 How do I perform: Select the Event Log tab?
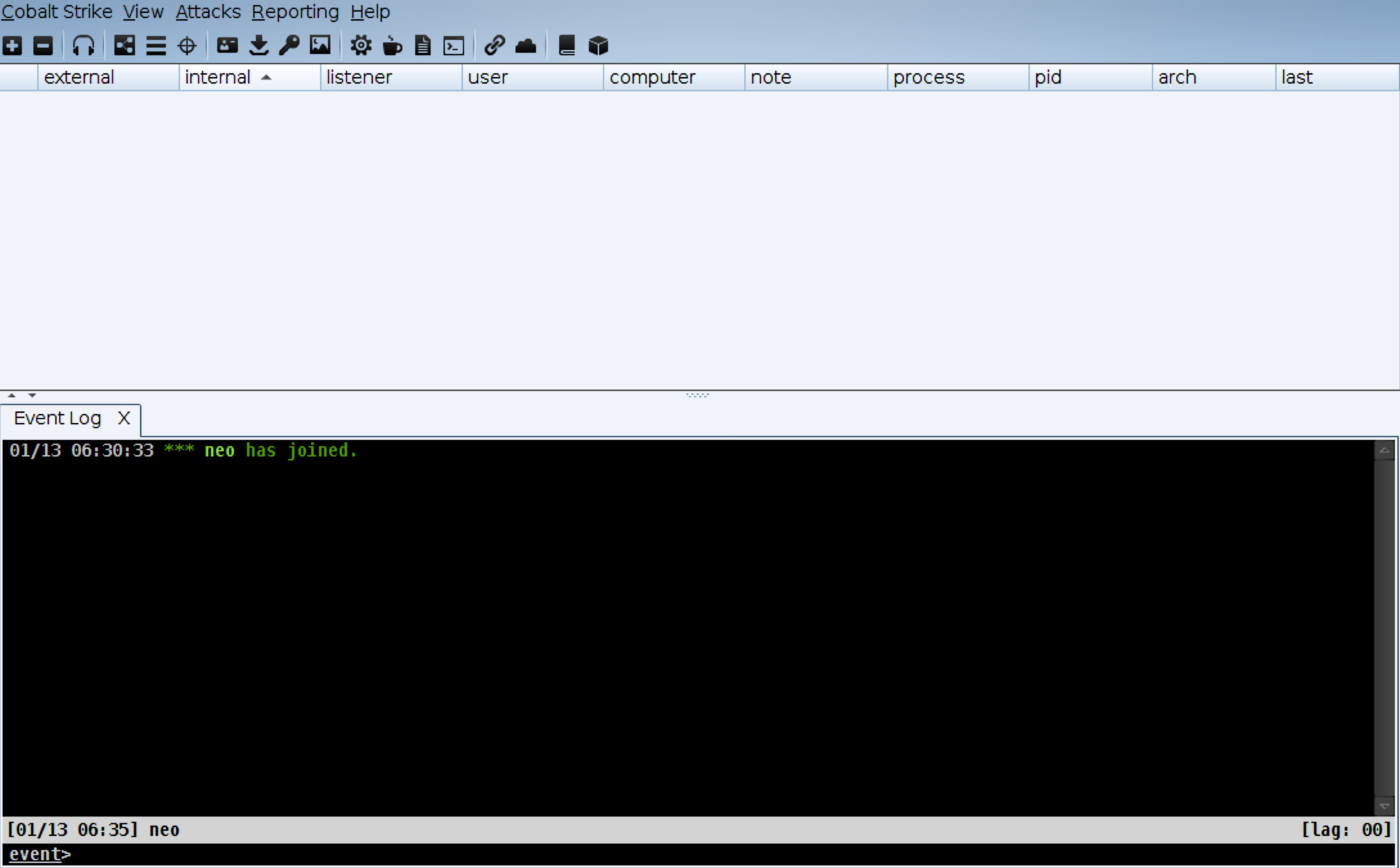pyautogui.click(x=57, y=419)
